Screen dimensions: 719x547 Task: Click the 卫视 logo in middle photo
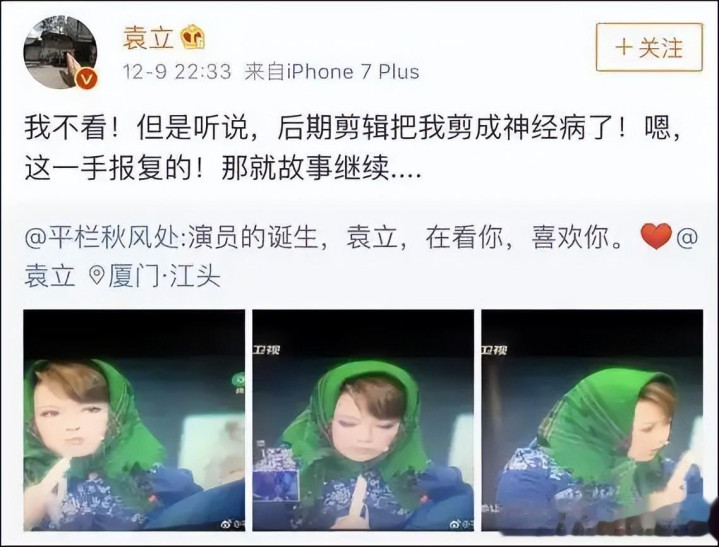[x=266, y=350]
